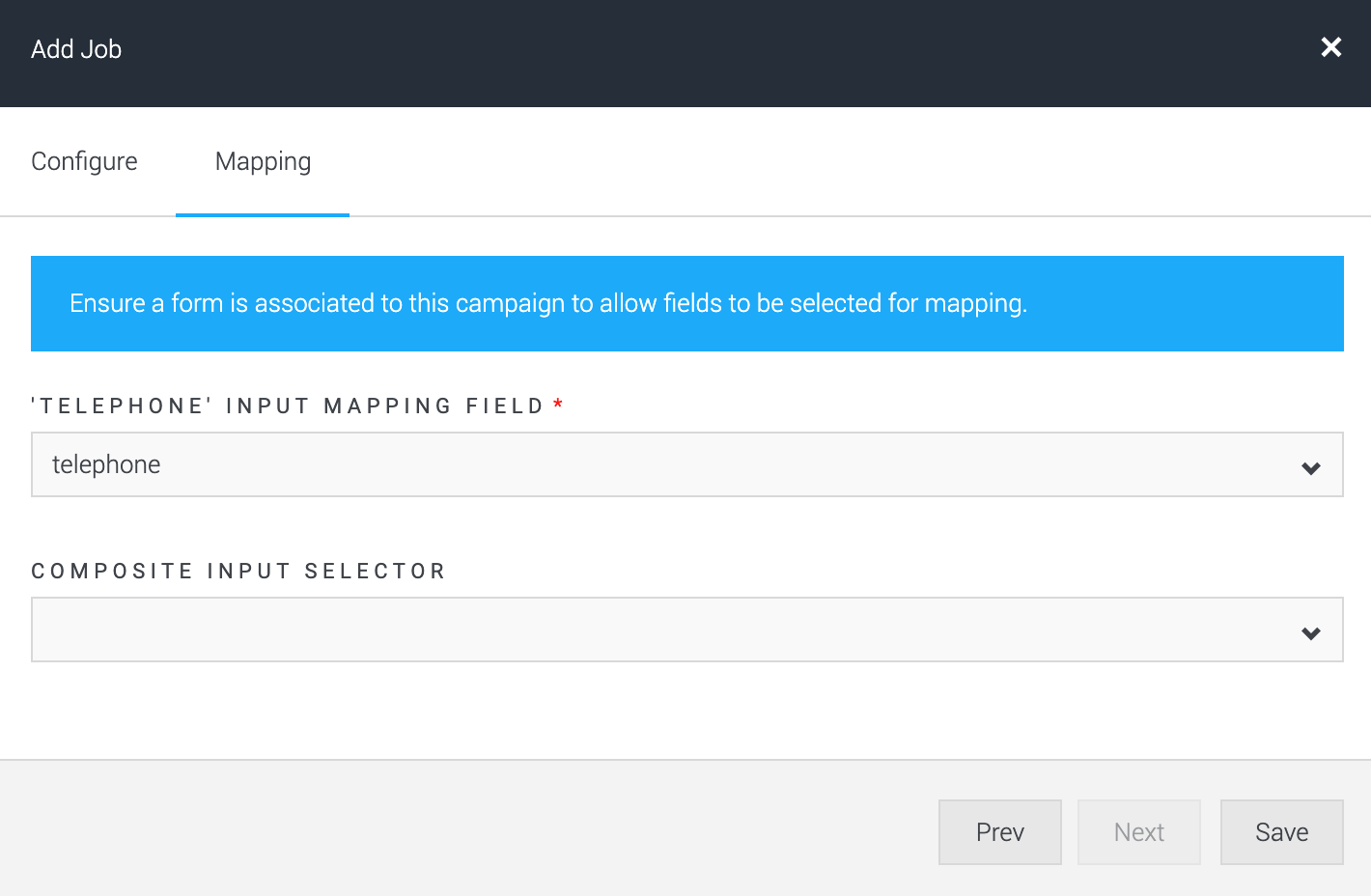The height and width of the screenshot is (896, 1371).
Task: Click the selected 'telephone' value text
Action: (106, 464)
